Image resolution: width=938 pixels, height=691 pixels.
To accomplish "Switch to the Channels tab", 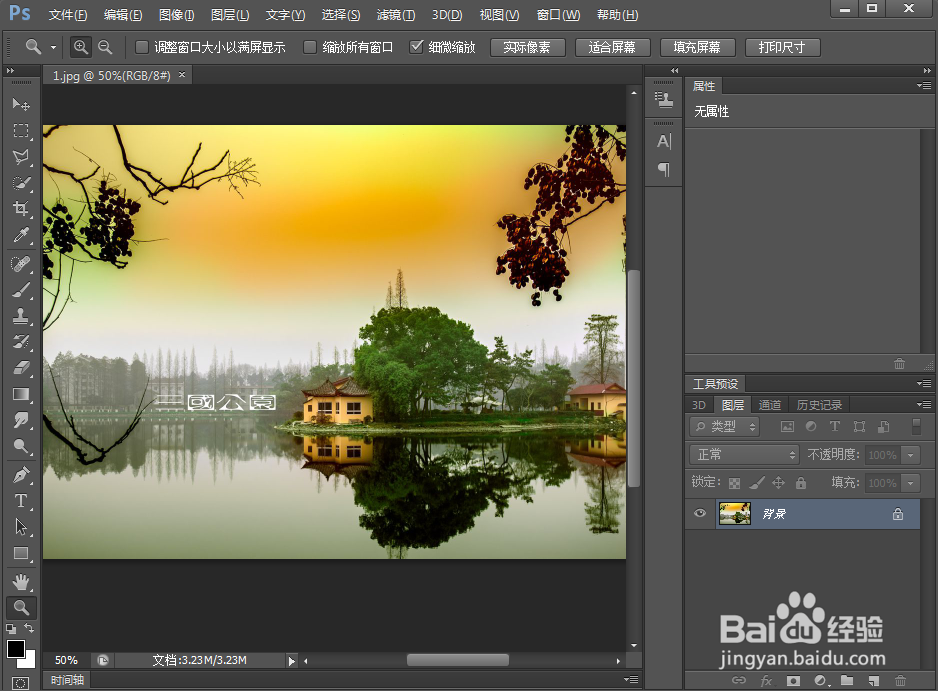I will tap(770, 405).
